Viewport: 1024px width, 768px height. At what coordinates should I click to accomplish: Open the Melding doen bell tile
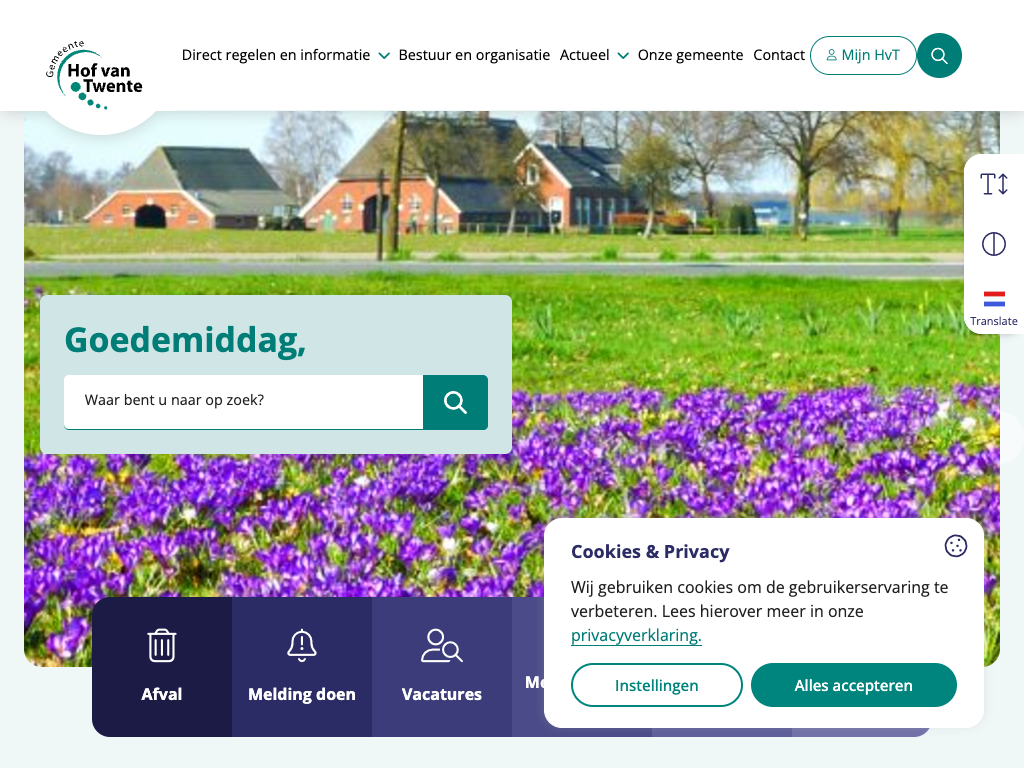302,666
